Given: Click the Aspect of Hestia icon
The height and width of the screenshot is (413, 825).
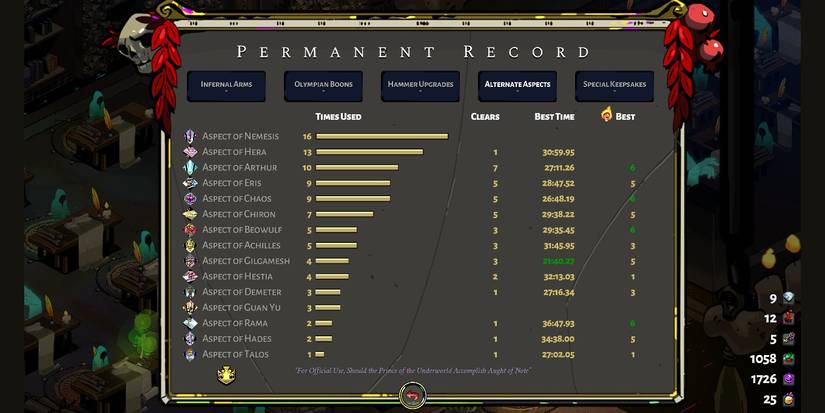Looking at the screenshot, I should pos(190,276).
